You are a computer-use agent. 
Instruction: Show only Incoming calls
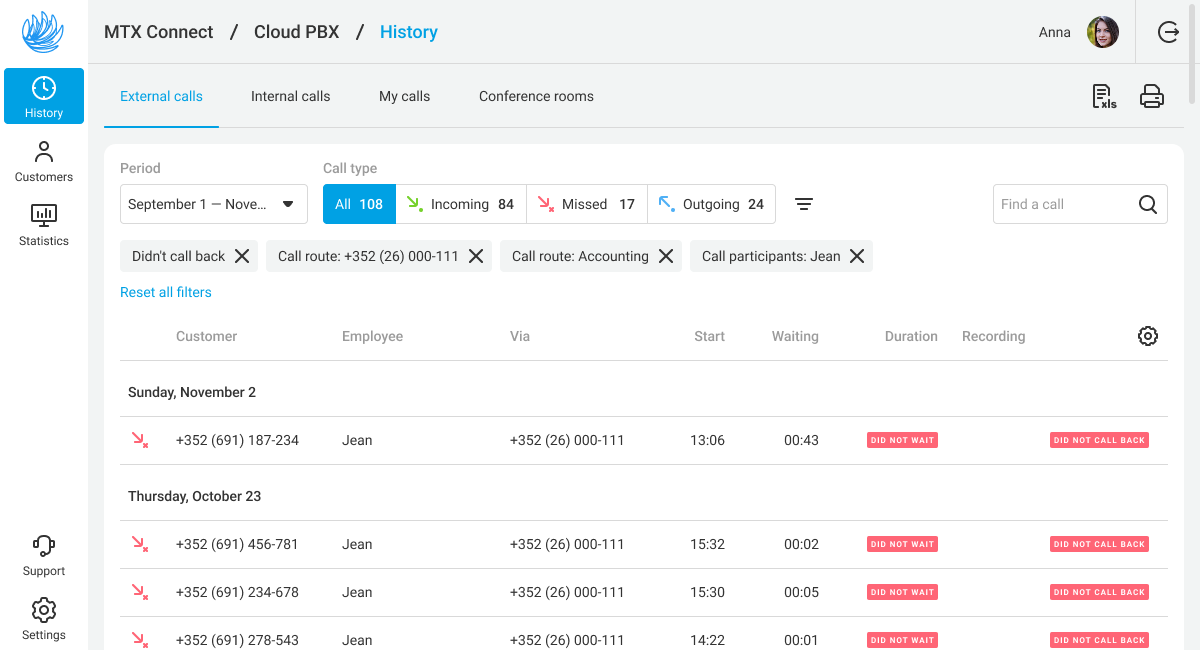tap(460, 204)
